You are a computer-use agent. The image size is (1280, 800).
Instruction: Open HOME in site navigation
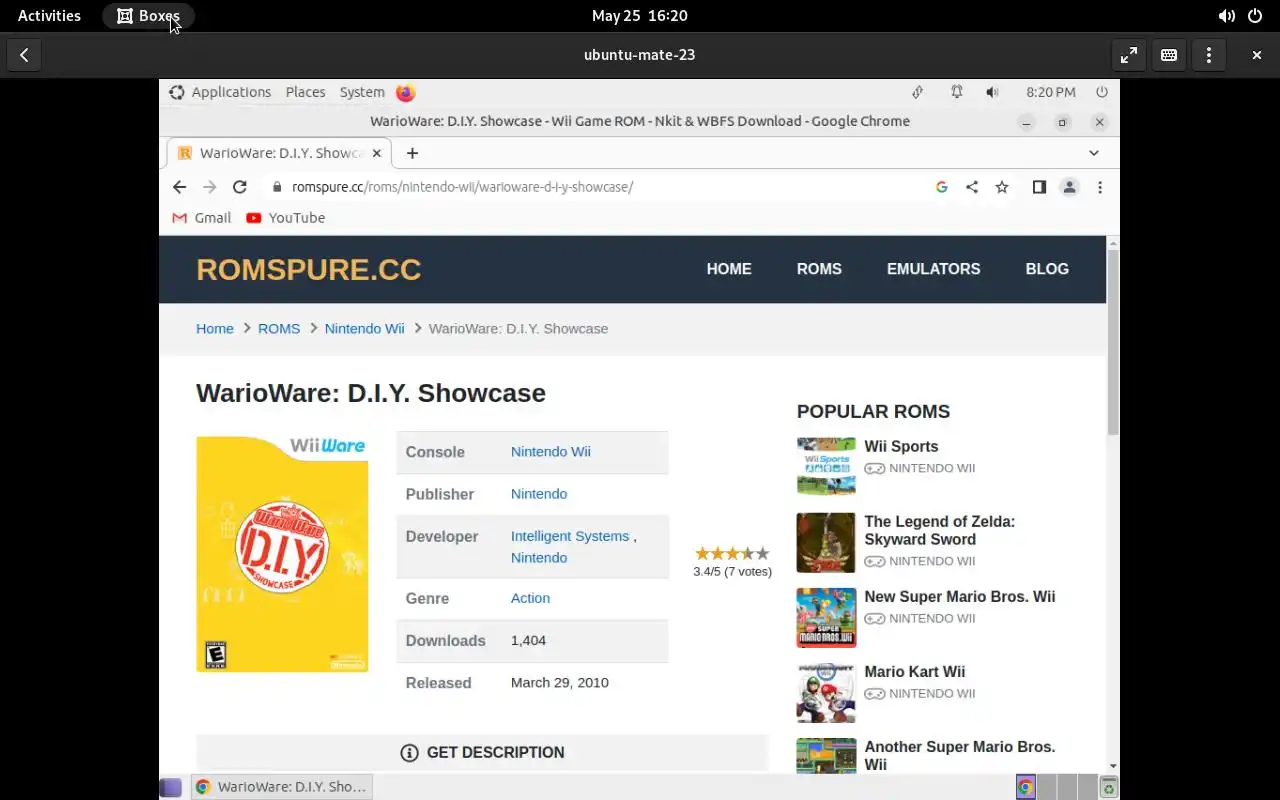[729, 269]
